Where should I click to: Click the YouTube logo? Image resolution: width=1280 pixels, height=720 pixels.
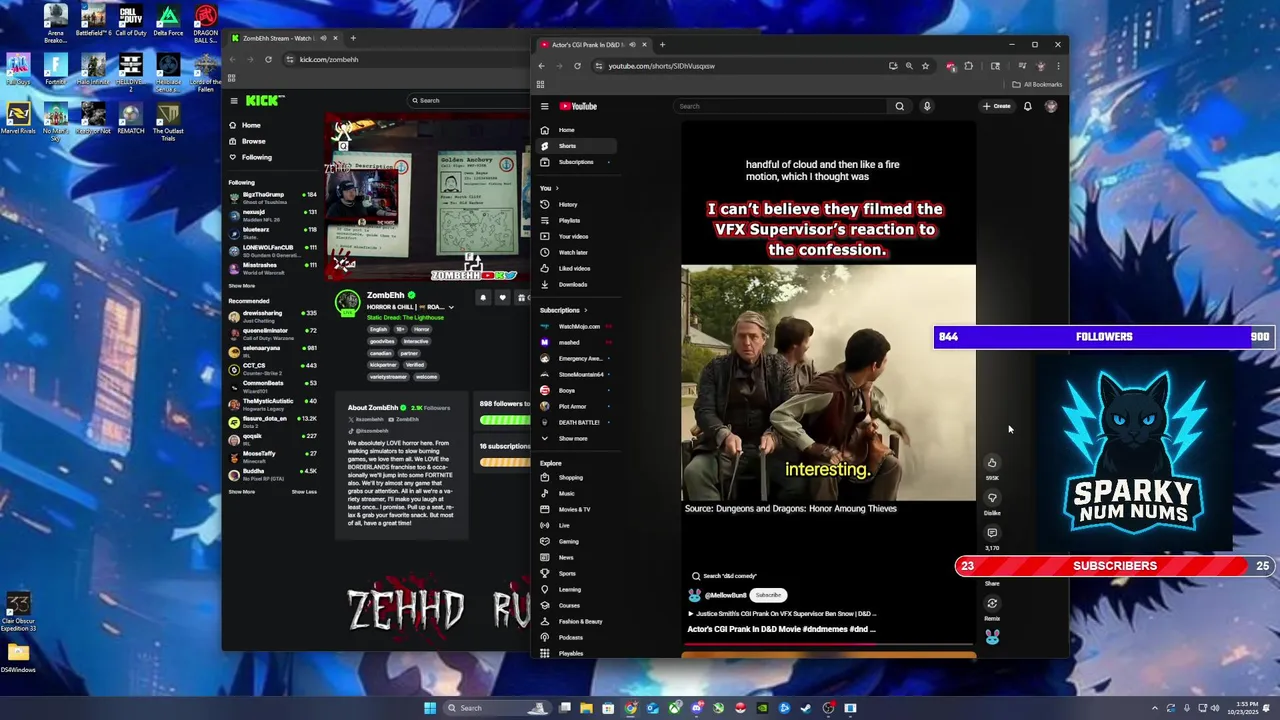point(578,106)
